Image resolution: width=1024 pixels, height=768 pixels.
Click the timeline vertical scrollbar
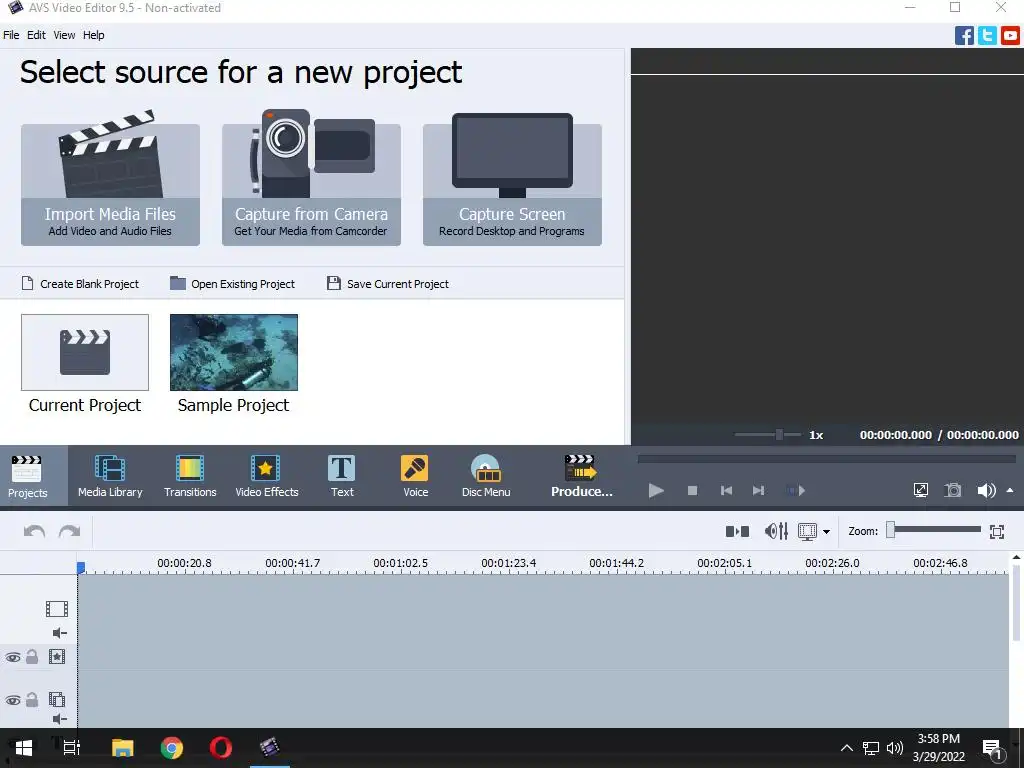coord(1016,601)
